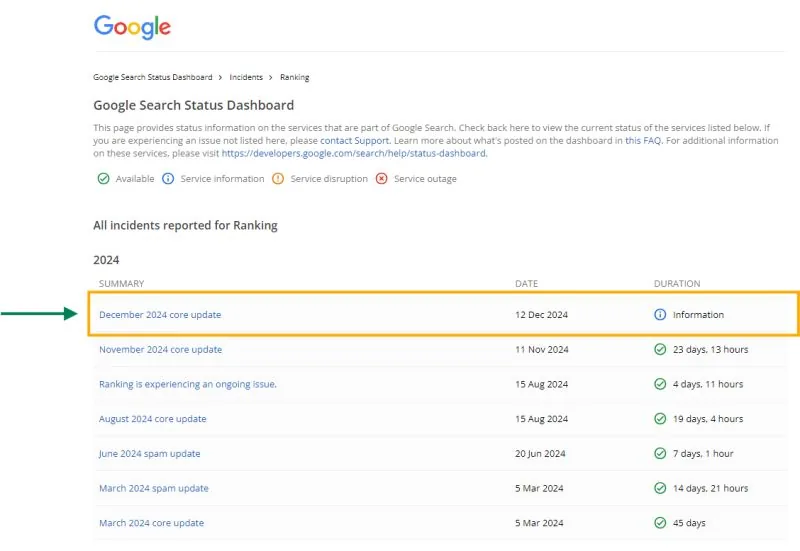The image size is (800, 551).
Task: Open November 2024 core update incident
Action: tap(161, 349)
